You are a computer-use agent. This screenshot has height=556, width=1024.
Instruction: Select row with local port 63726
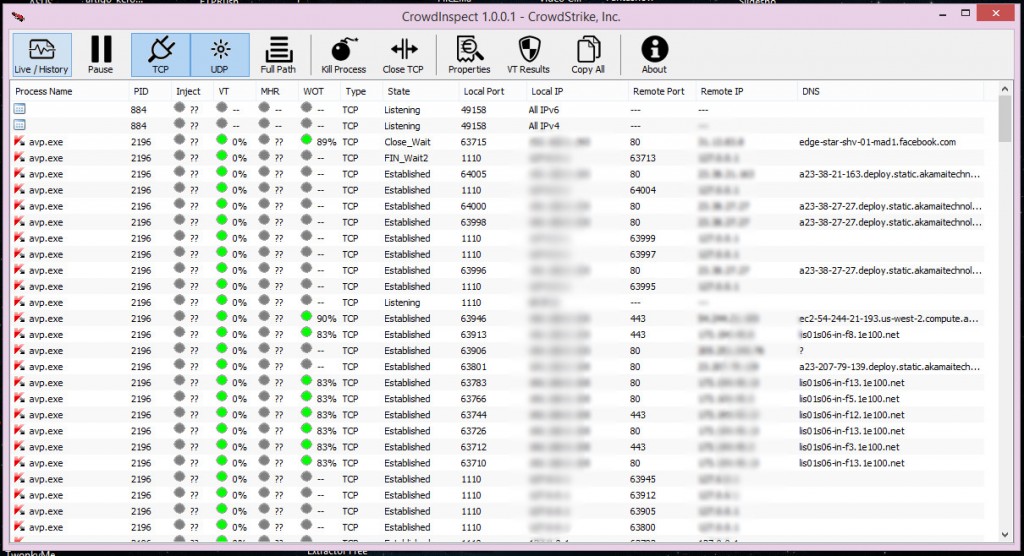point(498,431)
